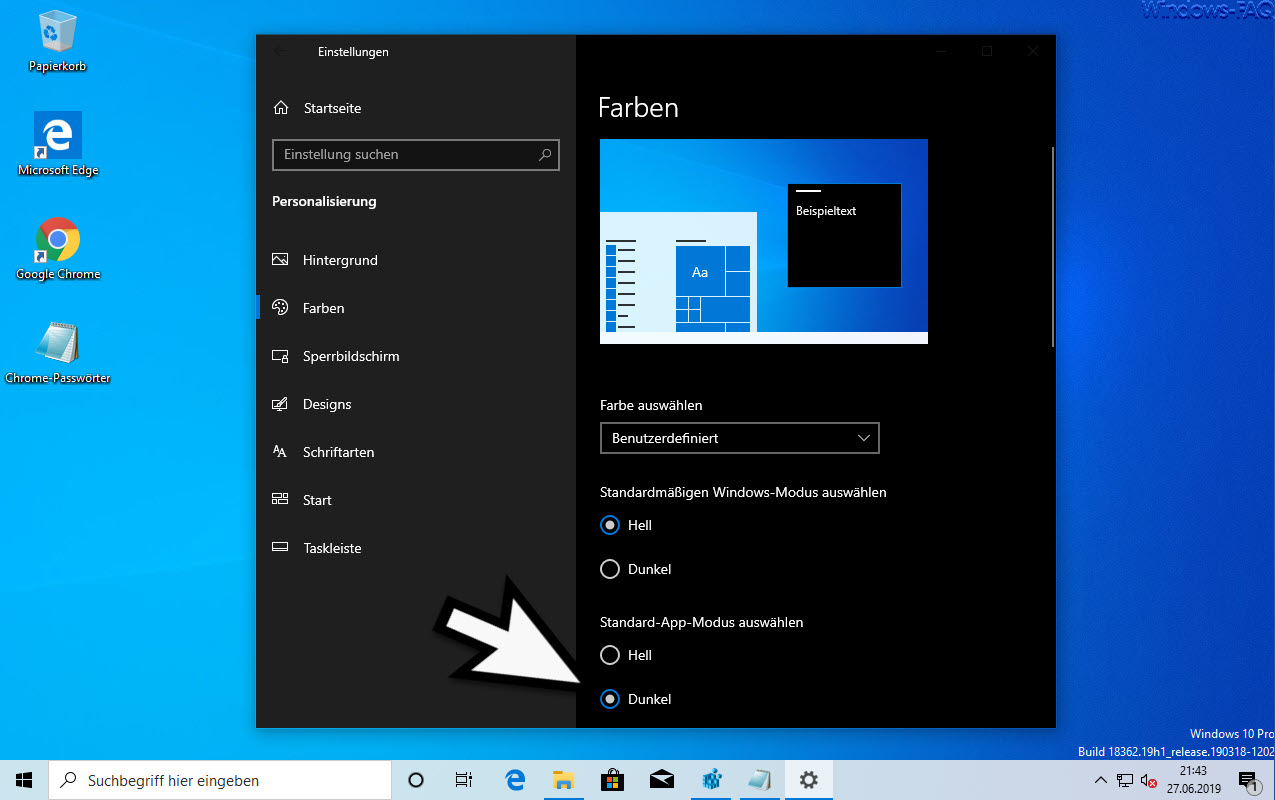Click the back arrow in Einstellungen
Image resolution: width=1275 pixels, height=800 pixels.
[280, 51]
